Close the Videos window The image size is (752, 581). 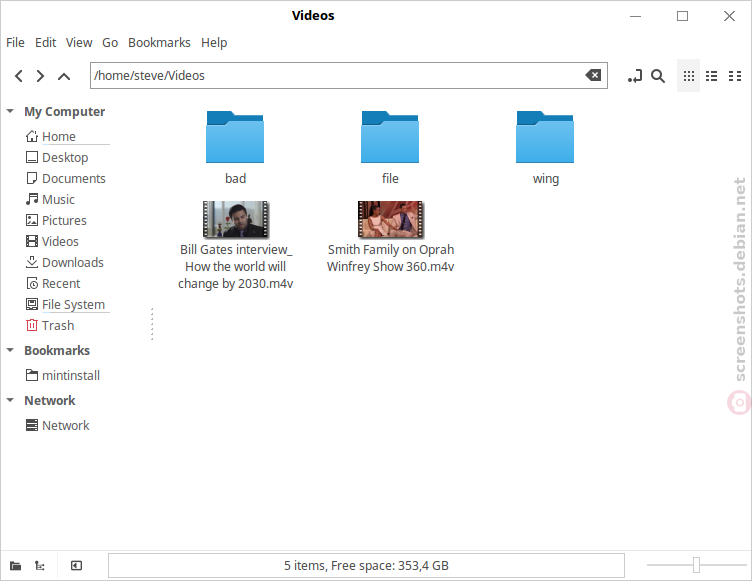(x=729, y=16)
